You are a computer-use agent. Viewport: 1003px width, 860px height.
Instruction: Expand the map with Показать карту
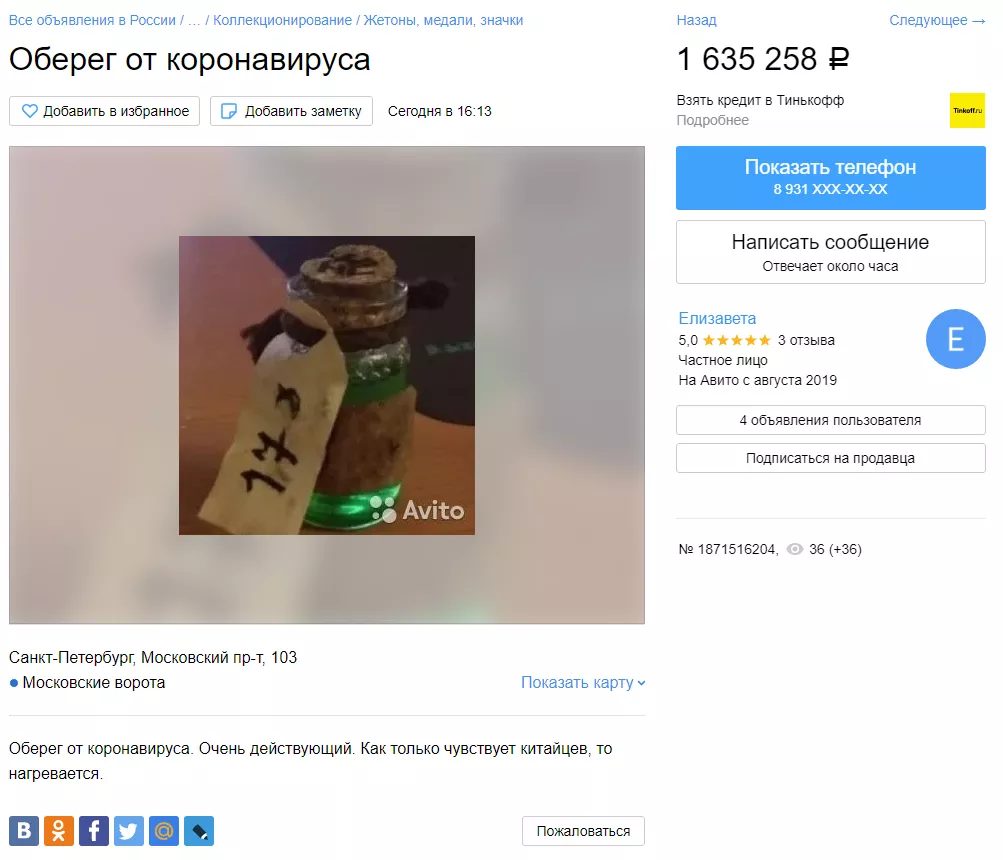coord(583,683)
